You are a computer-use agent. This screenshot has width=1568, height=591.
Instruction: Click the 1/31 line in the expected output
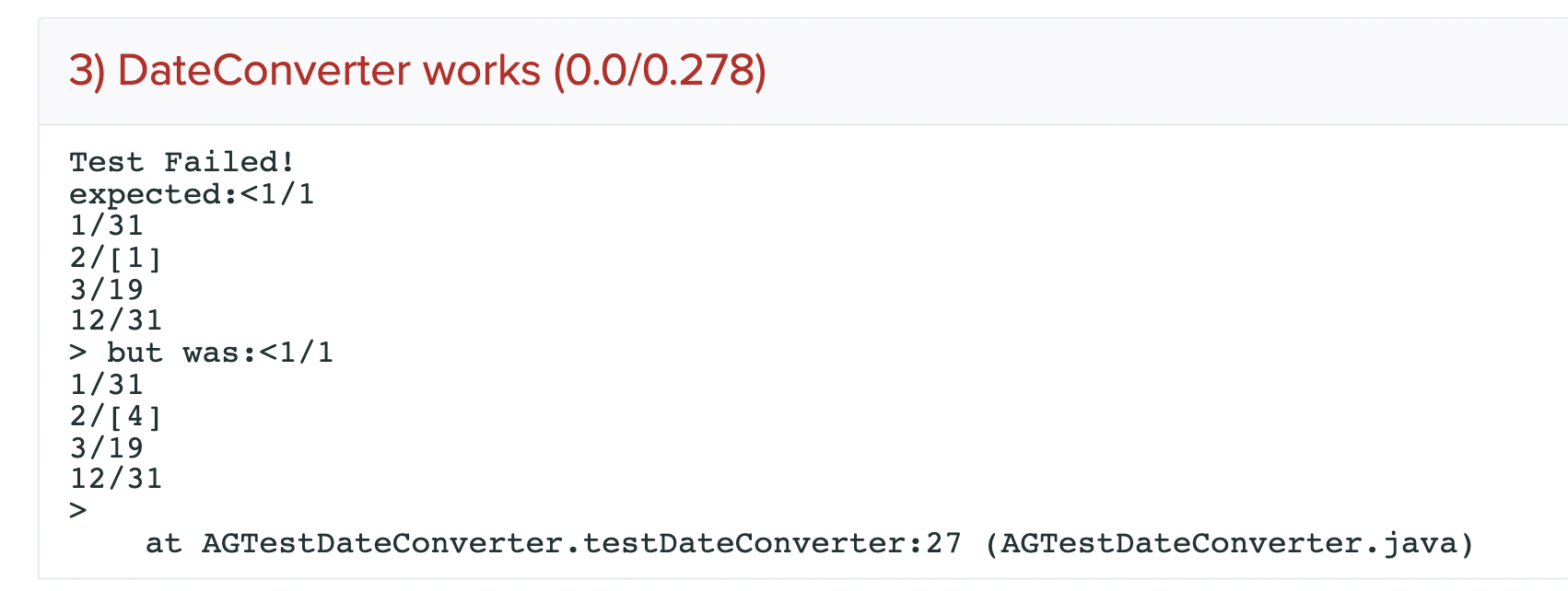tap(107, 226)
